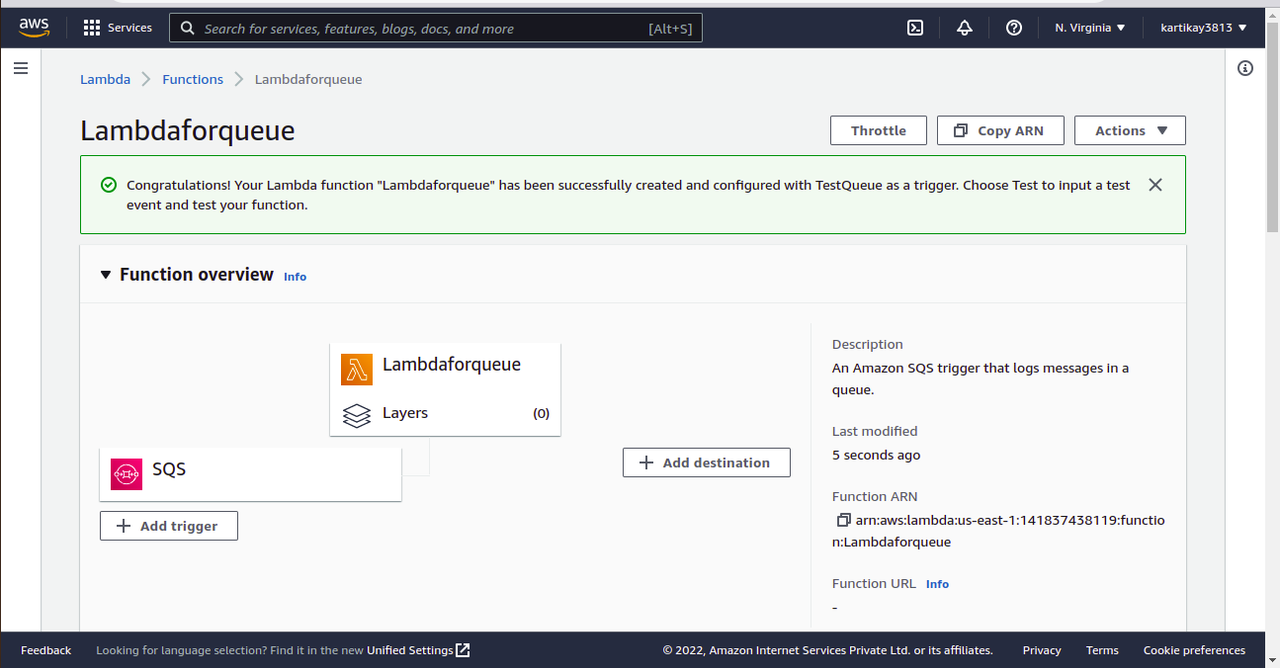Open the Actions dropdown
Image resolution: width=1280 pixels, height=668 pixels.
[x=1130, y=131]
